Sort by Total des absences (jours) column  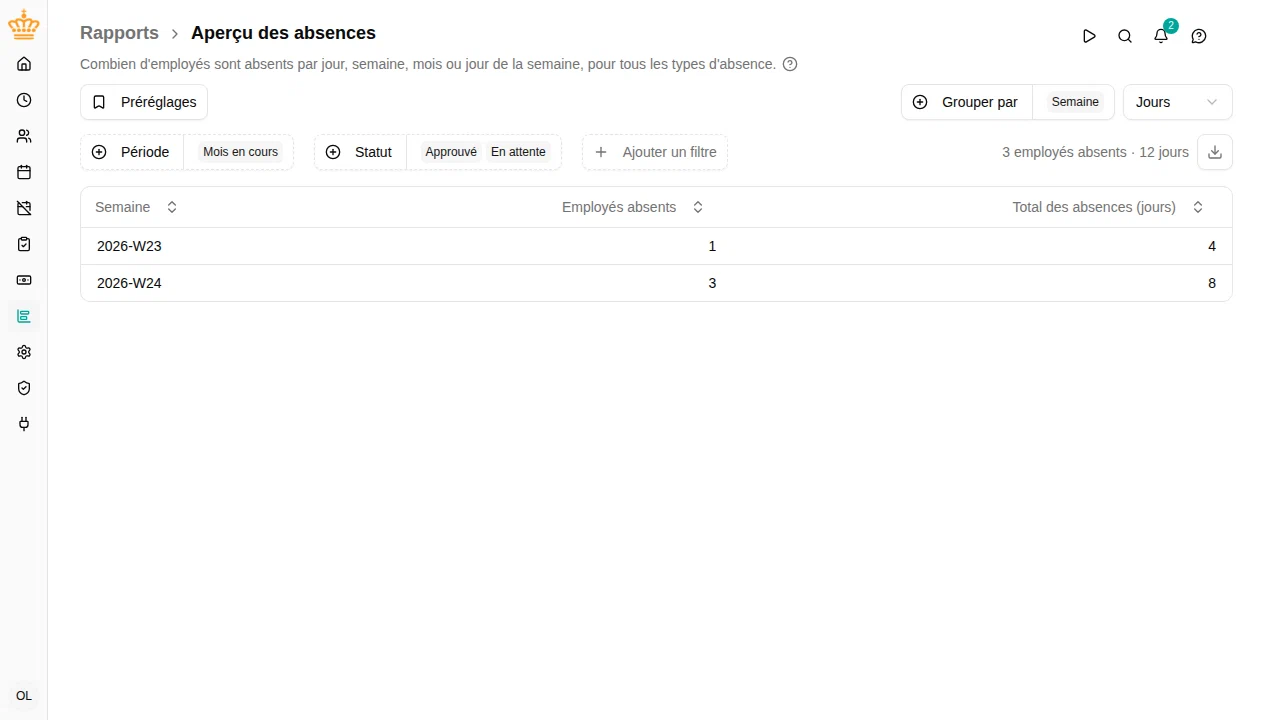1108,207
